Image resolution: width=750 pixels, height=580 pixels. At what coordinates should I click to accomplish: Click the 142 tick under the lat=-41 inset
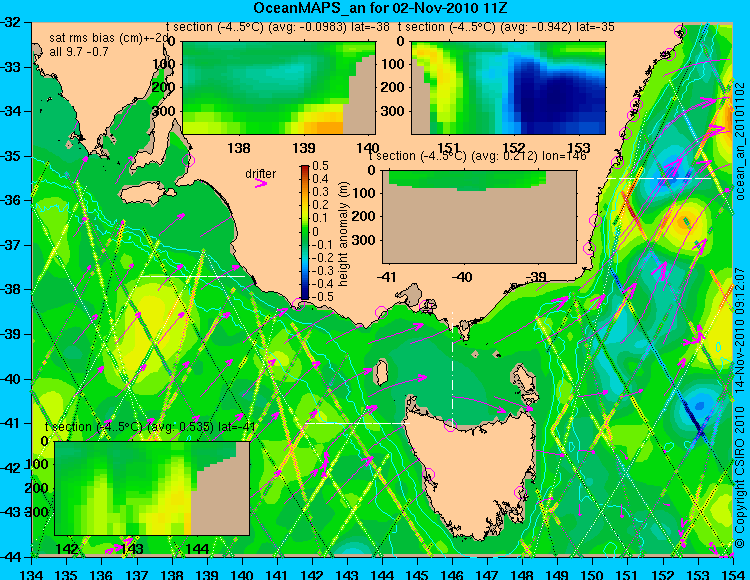coord(66,549)
